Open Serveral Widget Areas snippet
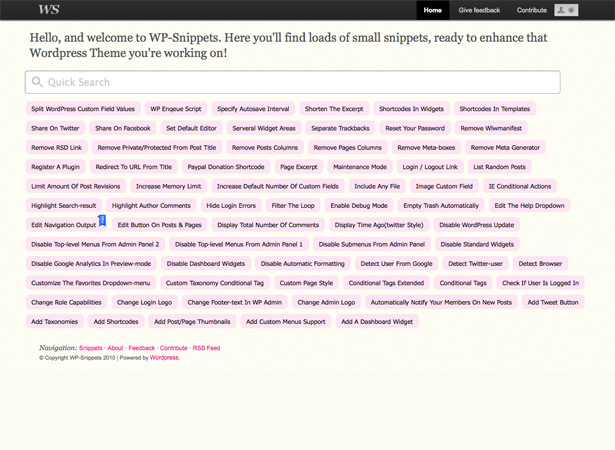Image resolution: width=615 pixels, height=450 pixels. click(264, 128)
